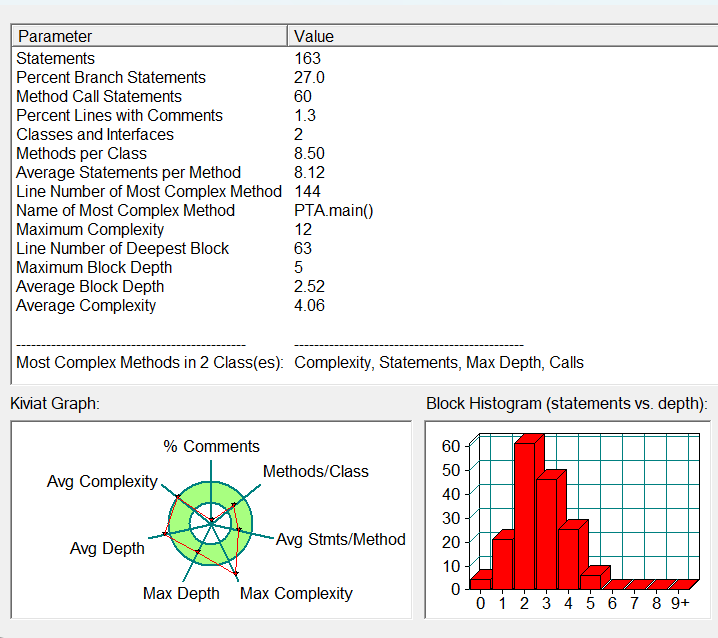Click the histogram bar for depth 5
This screenshot has width=718, height=638.
591,581
